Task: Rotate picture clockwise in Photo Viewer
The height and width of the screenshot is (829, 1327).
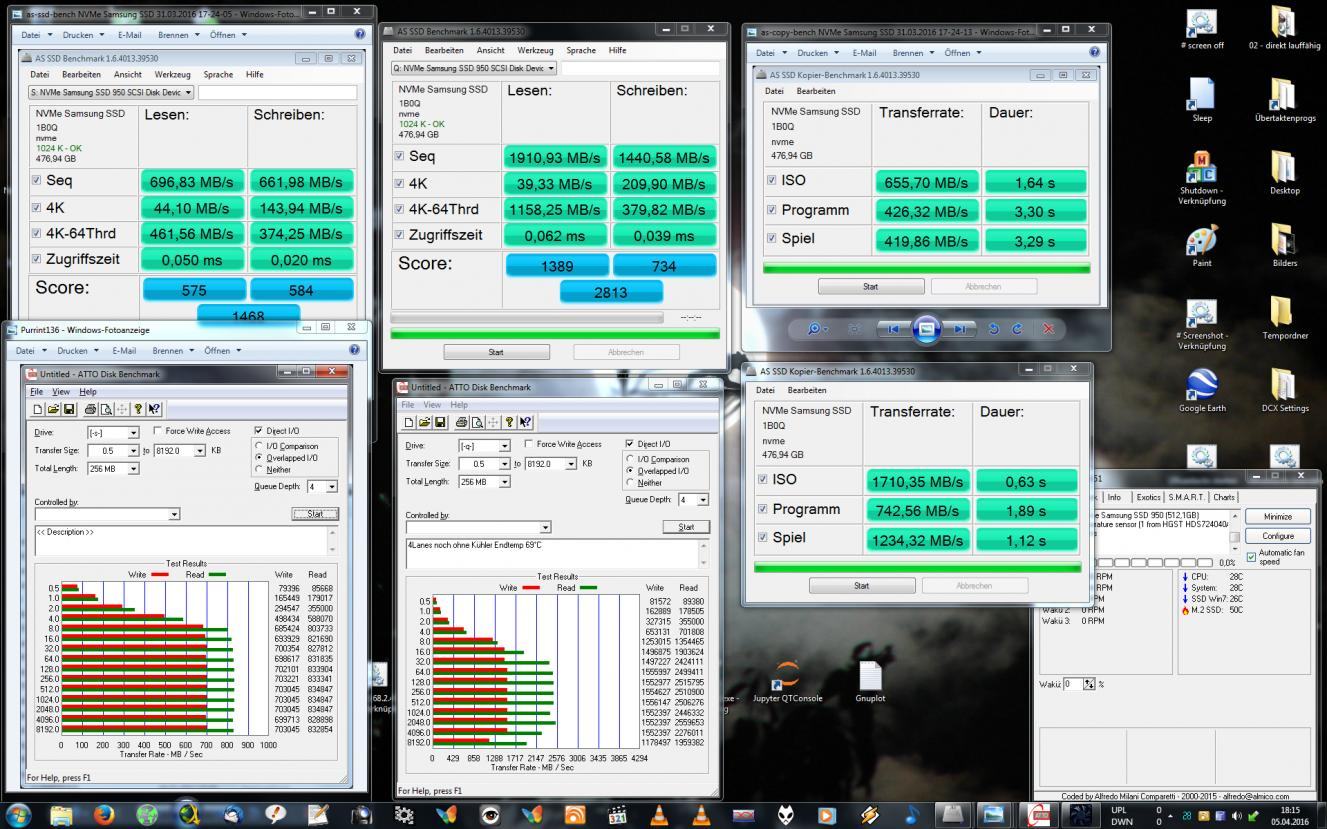Action: pyautogui.click(x=1017, y=328)
